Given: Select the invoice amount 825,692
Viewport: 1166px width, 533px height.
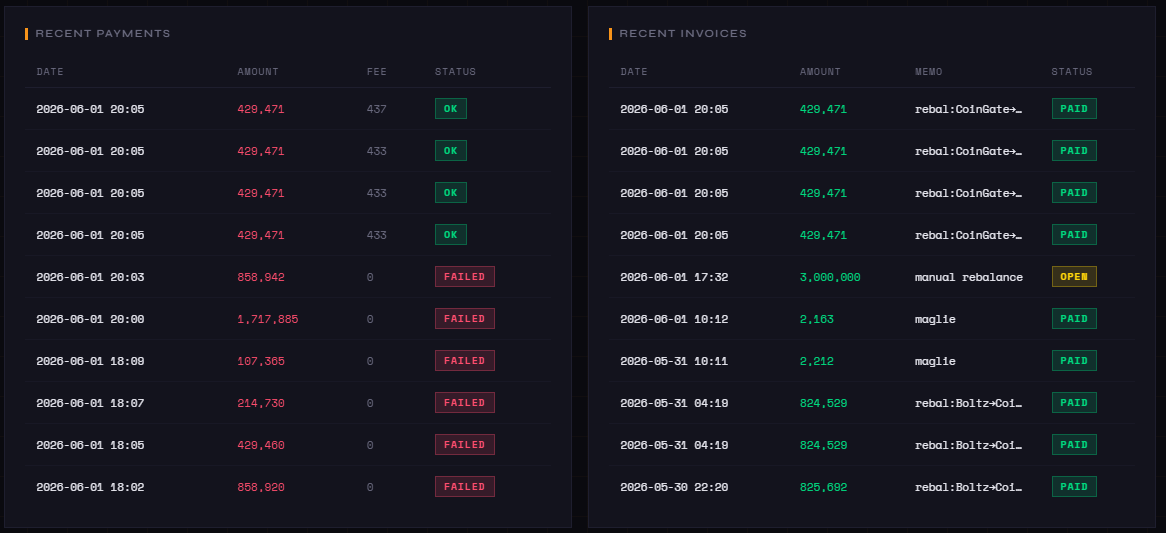Looking at the screenshot, I should coord(823,488).
